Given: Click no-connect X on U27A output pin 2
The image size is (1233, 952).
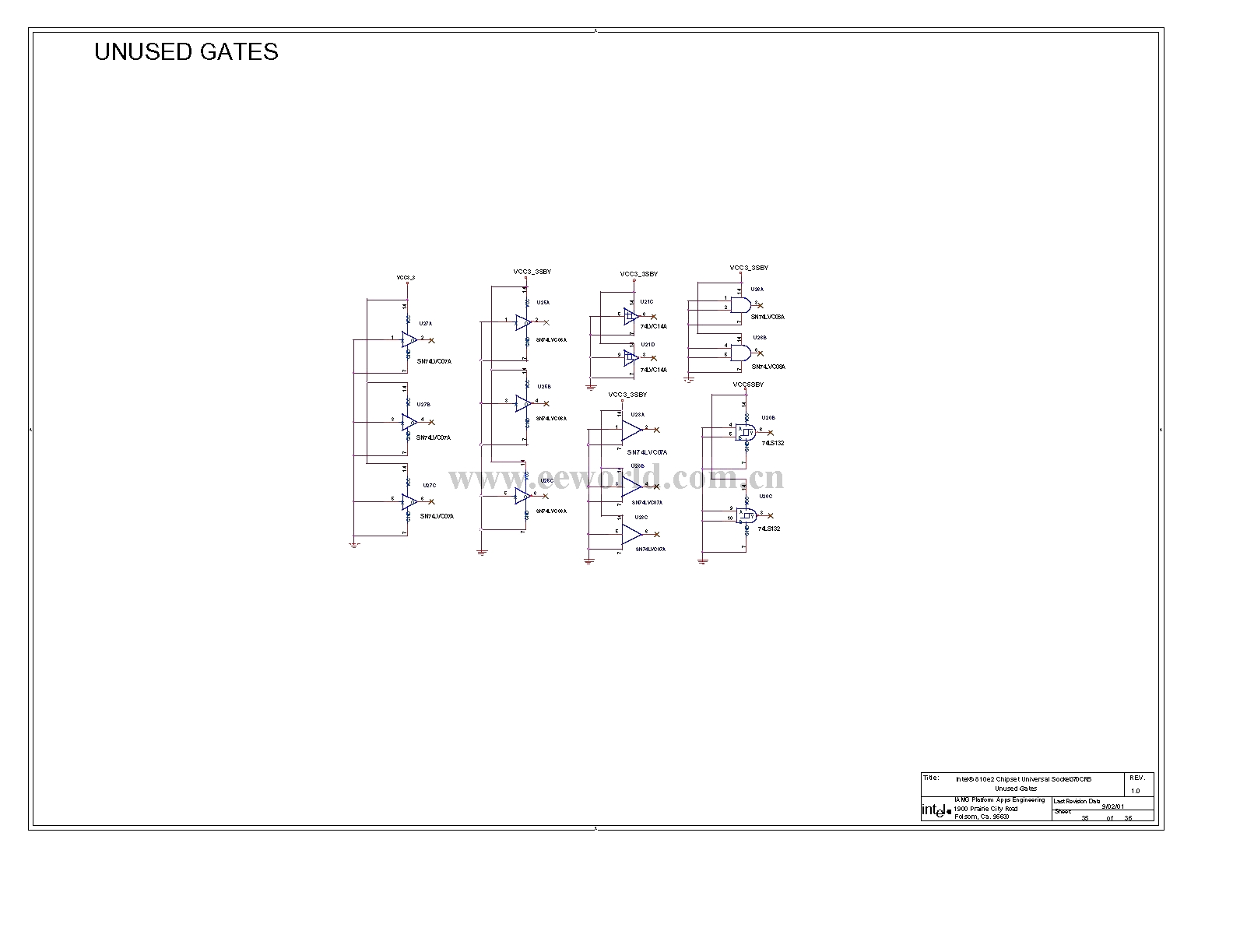Looking at the screenshot, I should pos(432,340).
